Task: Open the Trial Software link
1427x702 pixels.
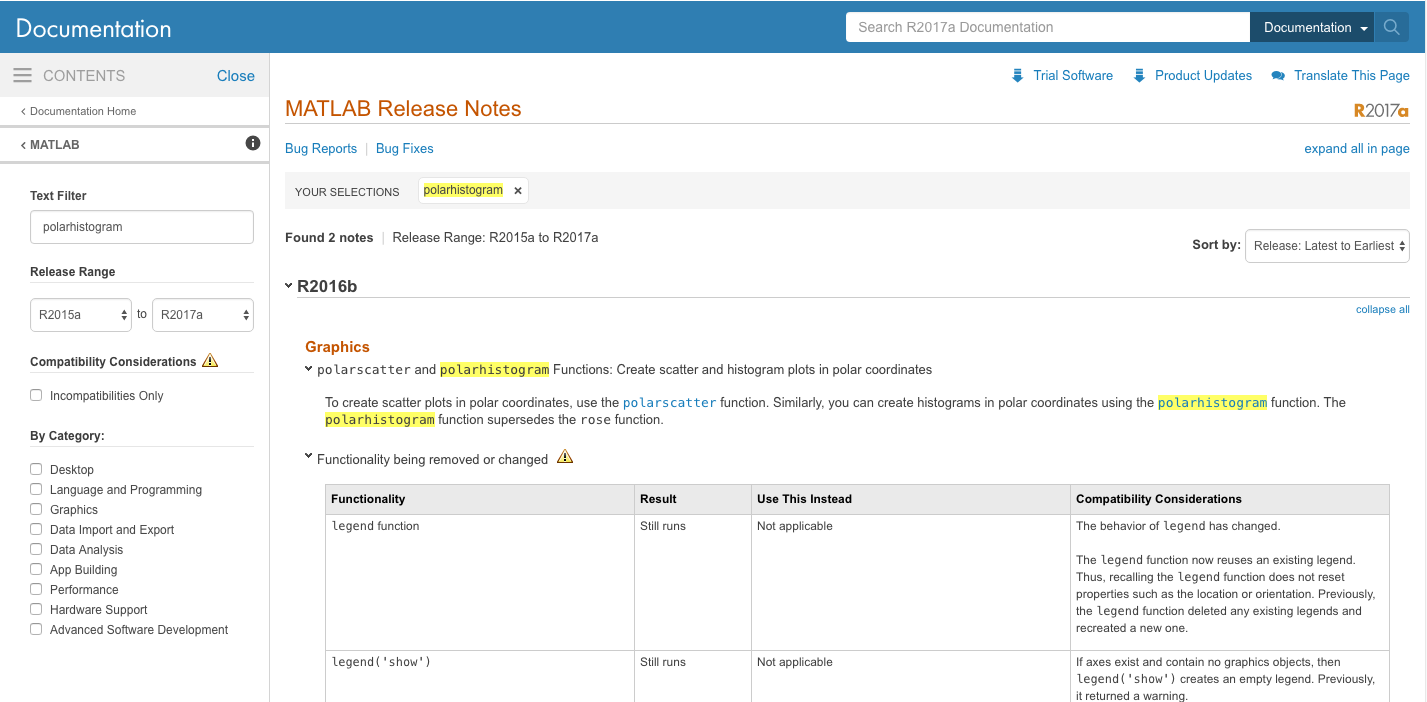Action: point(1073,75)
